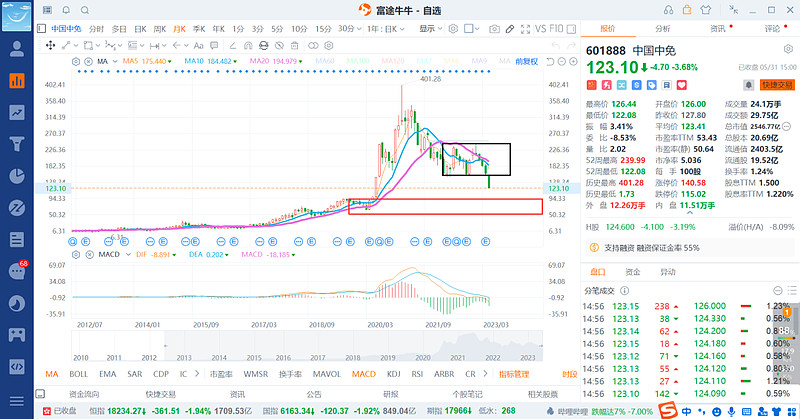The width and height of the screenshot is (800, 419).
Task: Open the code brackets icon in sidebar
Action: [17, 366]
